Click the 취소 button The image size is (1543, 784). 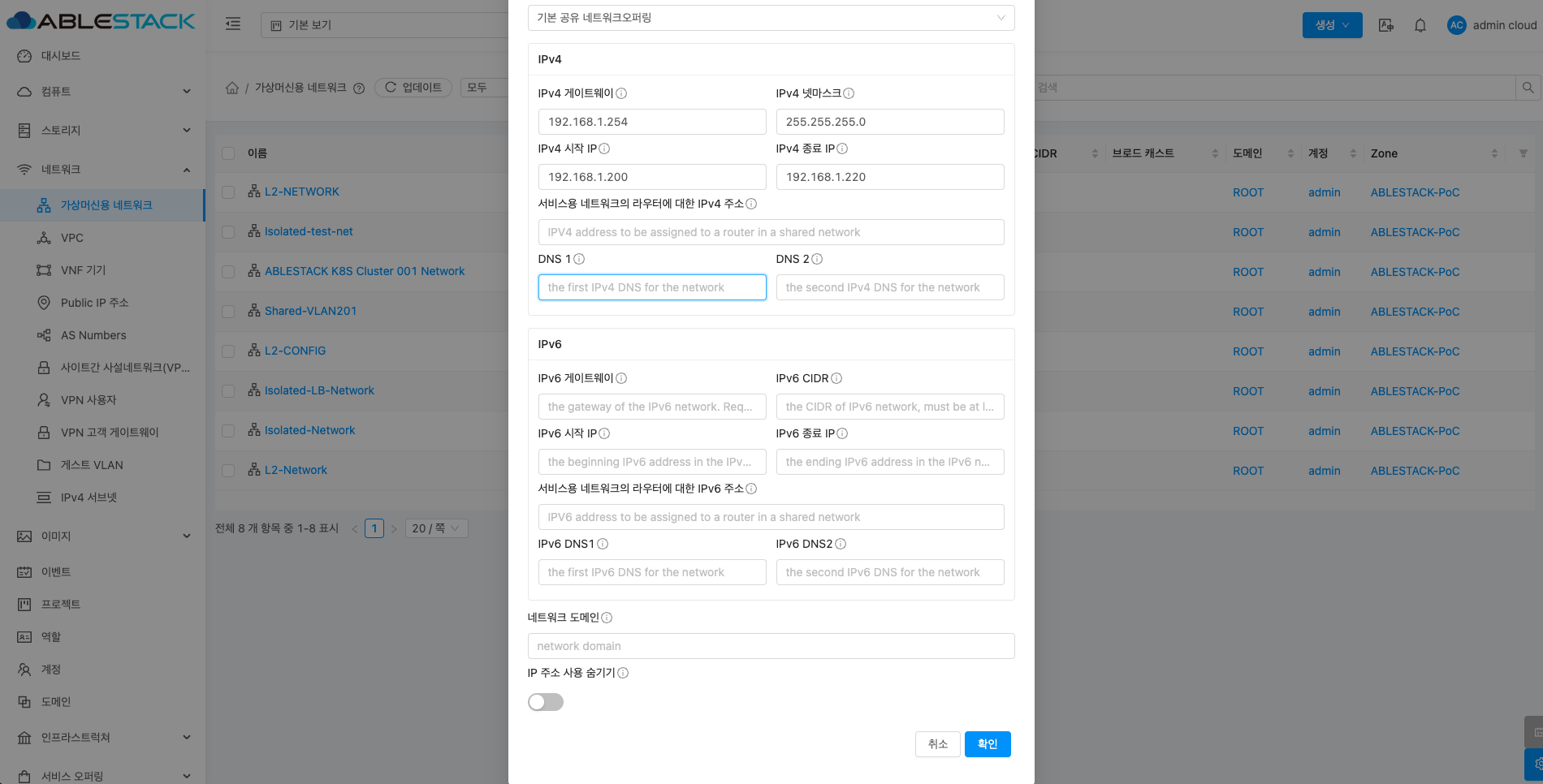point(937,744)
